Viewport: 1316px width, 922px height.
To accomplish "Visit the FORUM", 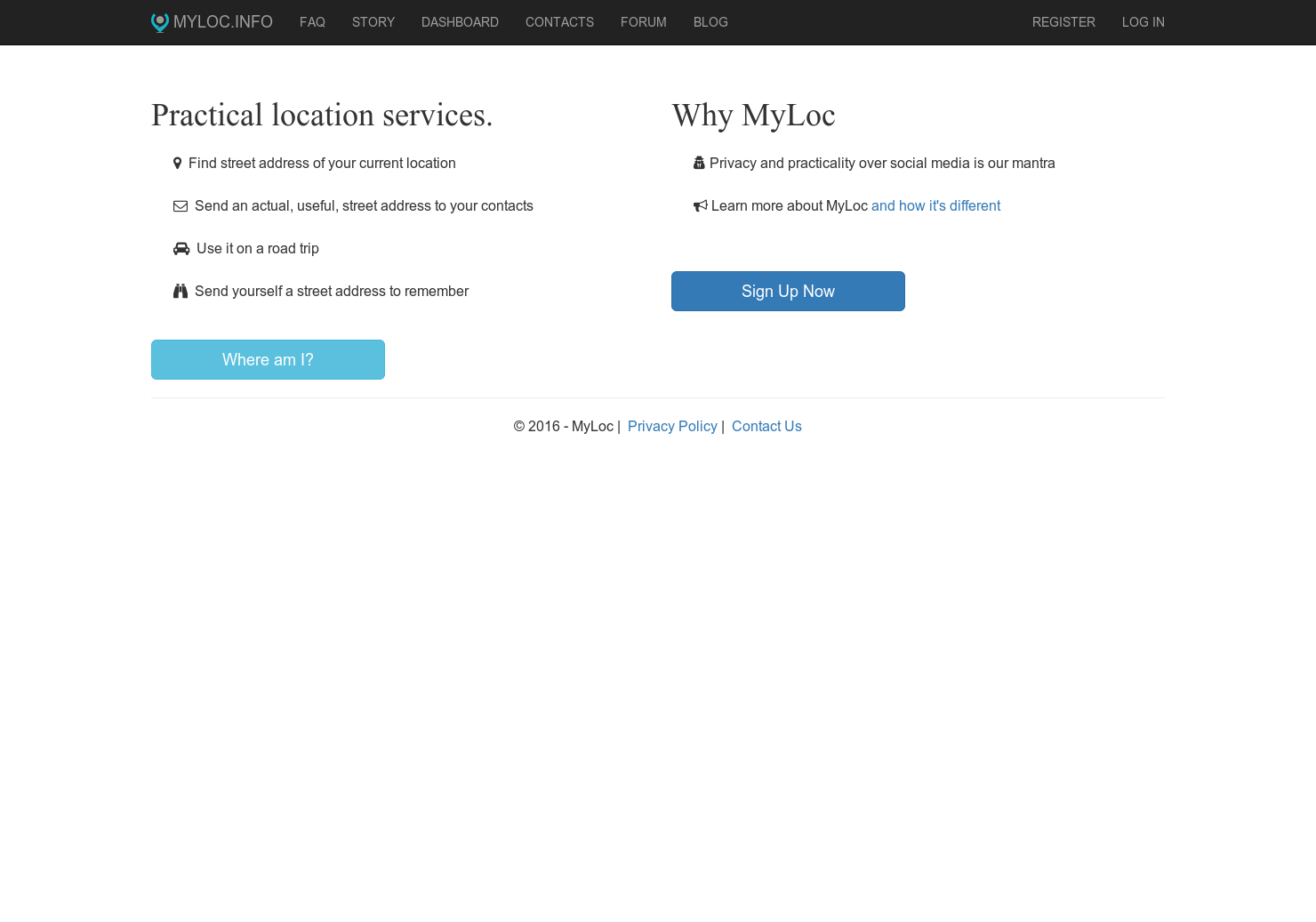I will point(643,22).
